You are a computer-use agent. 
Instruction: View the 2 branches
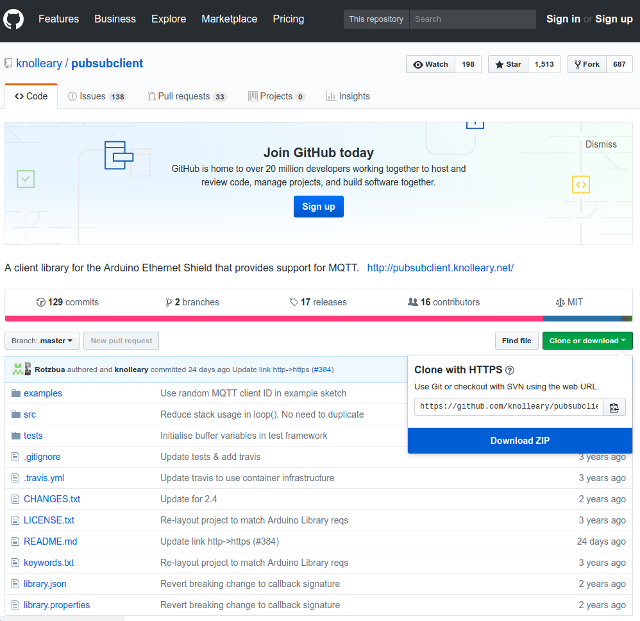[192, 302]
